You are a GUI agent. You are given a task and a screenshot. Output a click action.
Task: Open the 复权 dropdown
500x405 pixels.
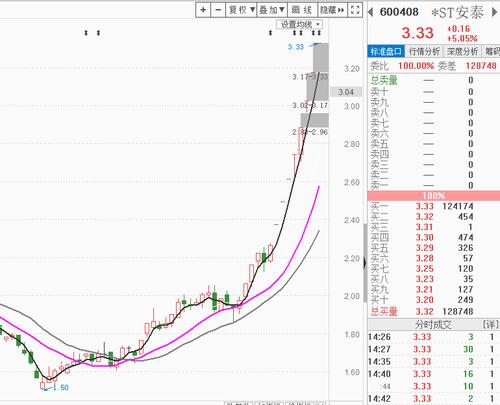pos(242,10)
